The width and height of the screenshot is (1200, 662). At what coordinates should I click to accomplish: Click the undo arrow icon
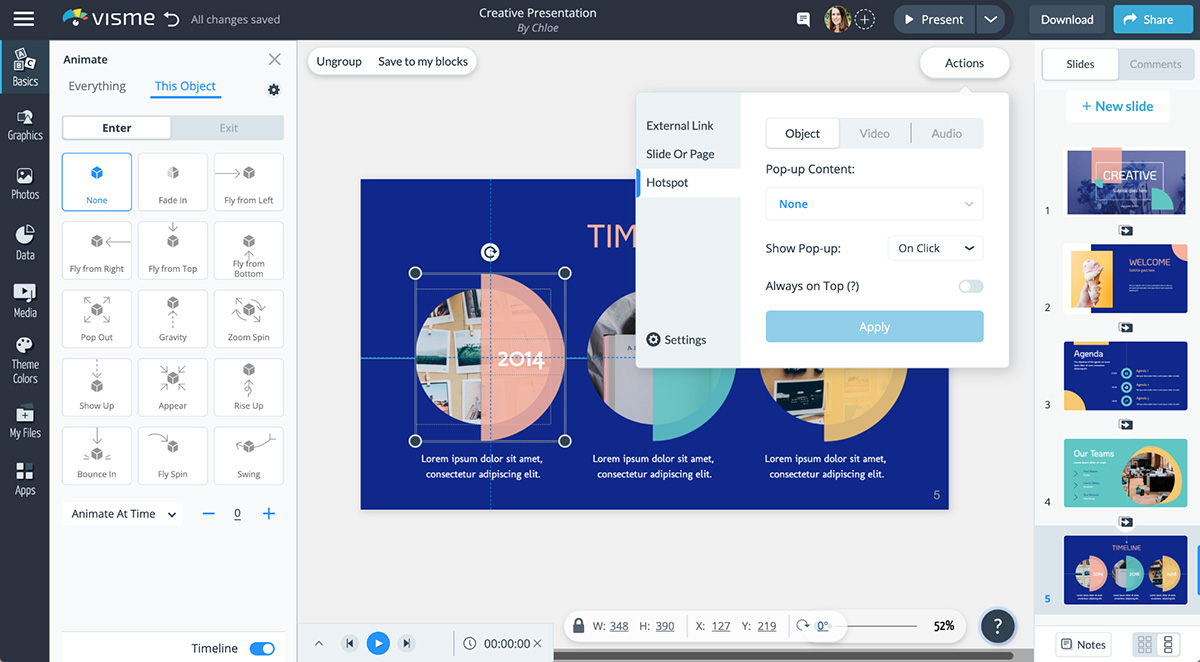pos(171,19)
